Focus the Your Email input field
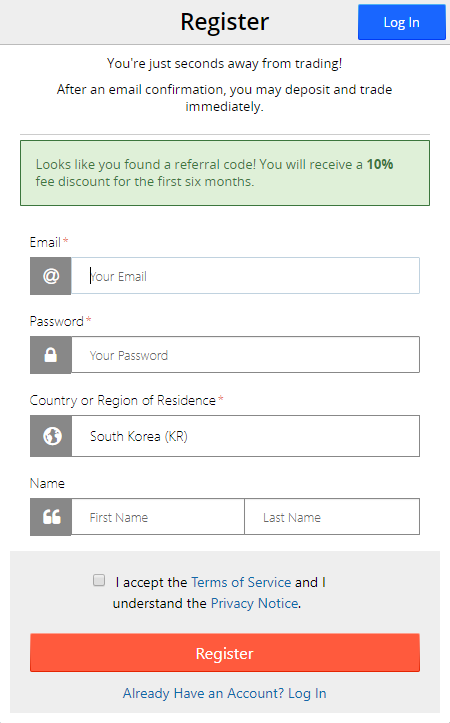The height and width of the screenshot is (723, 450). [x=245, y=276]
